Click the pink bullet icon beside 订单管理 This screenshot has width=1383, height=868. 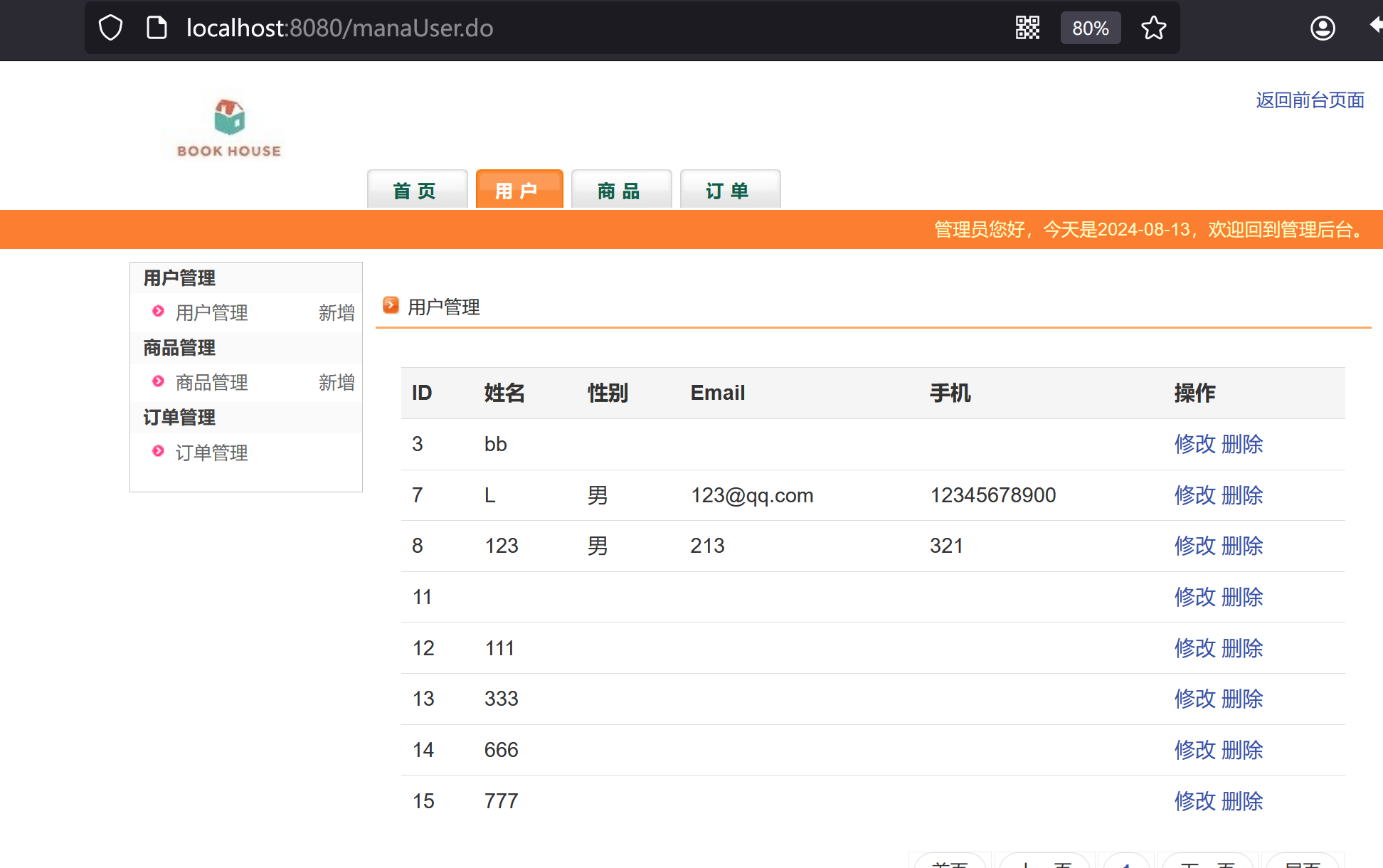159,451
